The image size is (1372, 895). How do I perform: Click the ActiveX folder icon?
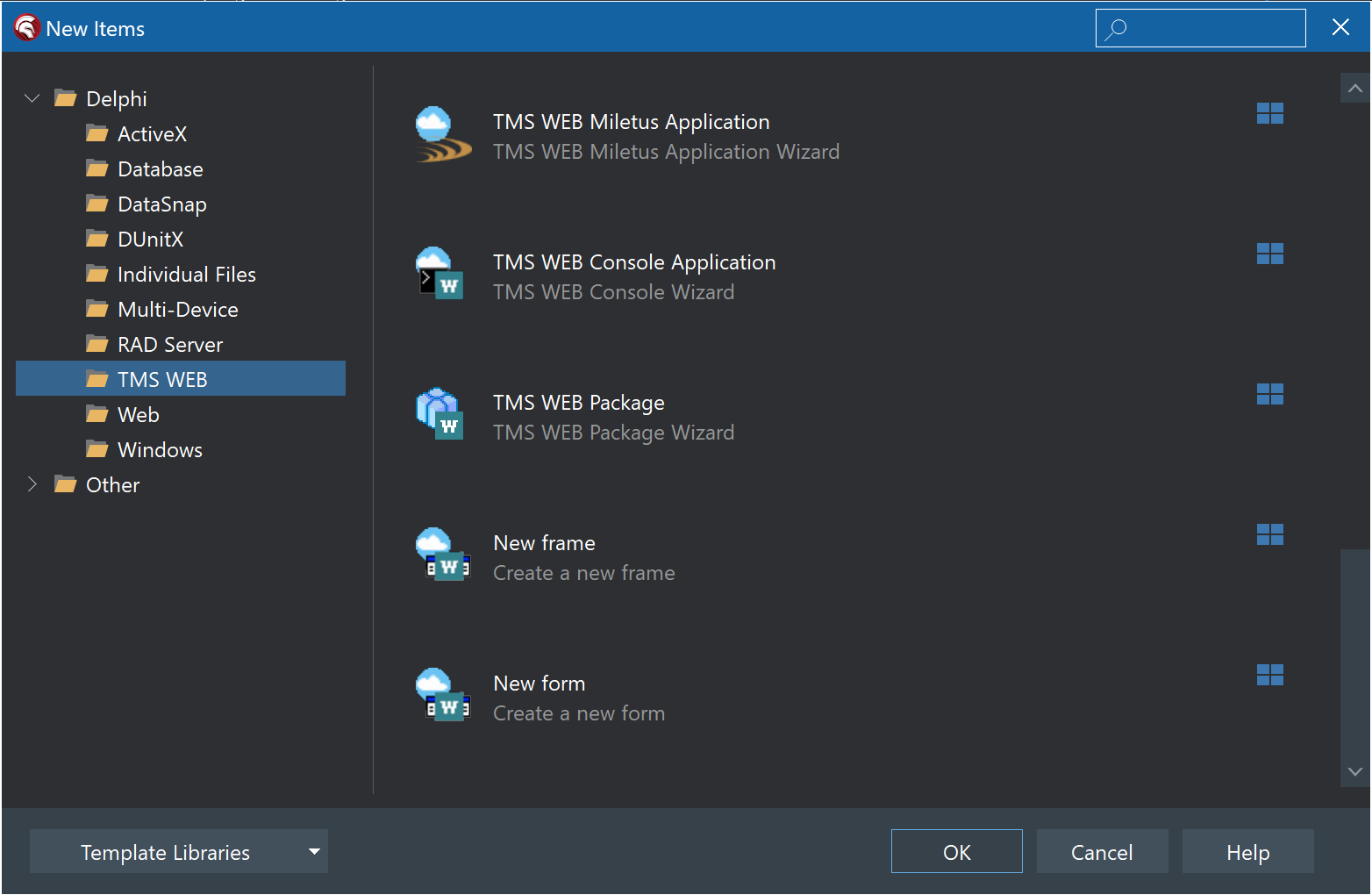(x=97, y=133)
